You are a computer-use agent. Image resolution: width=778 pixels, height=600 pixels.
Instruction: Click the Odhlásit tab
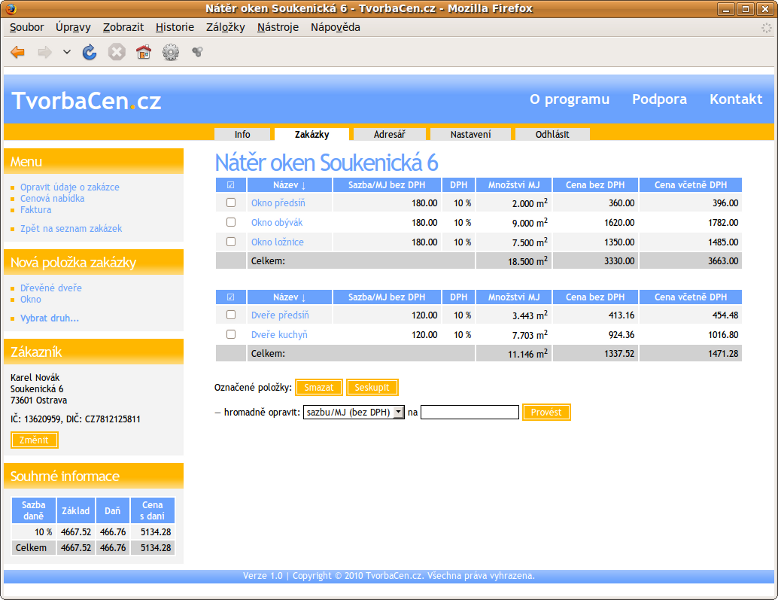(x=552, y=134)
